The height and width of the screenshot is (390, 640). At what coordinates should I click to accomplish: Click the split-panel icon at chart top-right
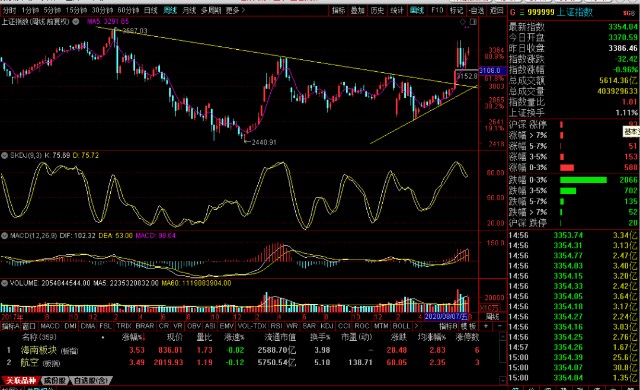pyautogui.click(x=473, y=22)
